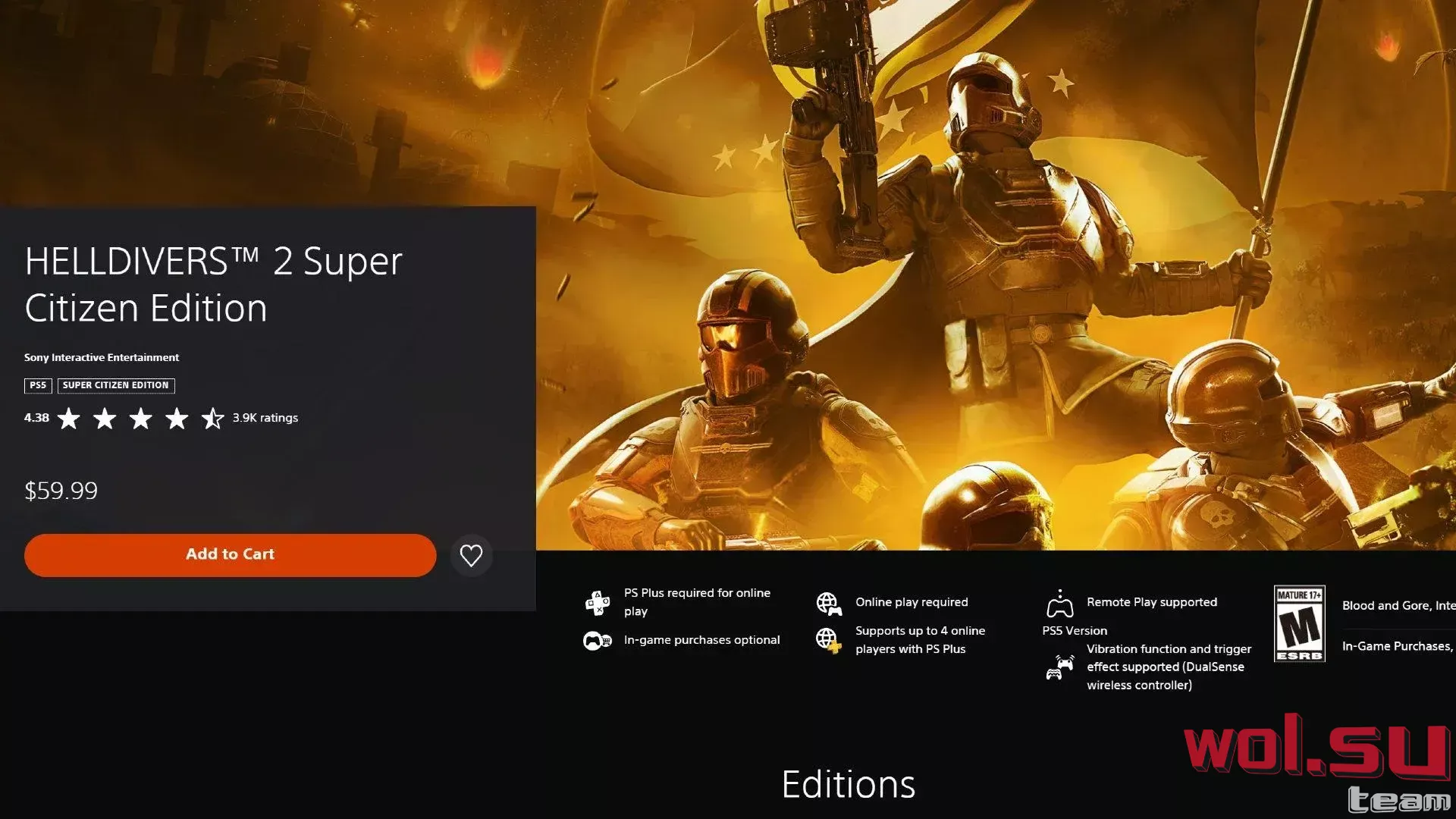Click the Blood and Gore content descriptor
The image size is (1456, 819).
[1398, 605]
